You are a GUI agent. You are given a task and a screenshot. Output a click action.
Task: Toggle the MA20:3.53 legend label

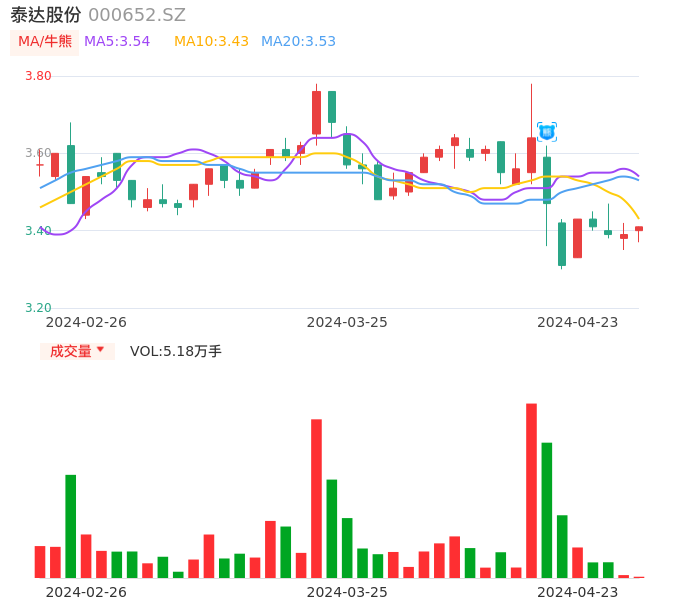(298, 42)
